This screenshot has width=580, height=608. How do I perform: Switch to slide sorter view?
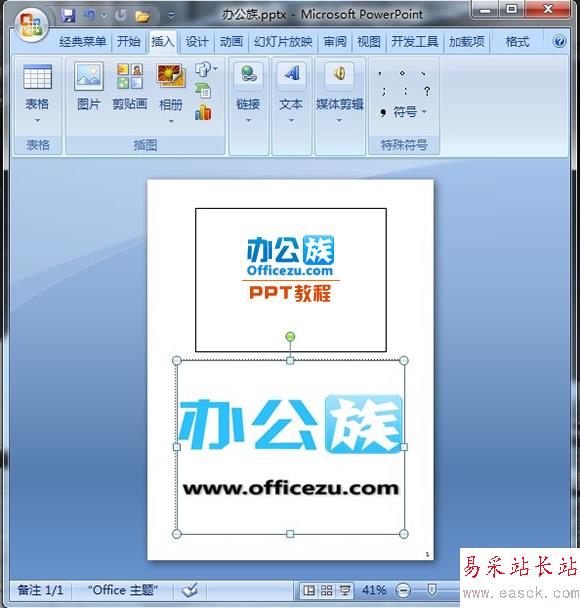pos(327,591)
